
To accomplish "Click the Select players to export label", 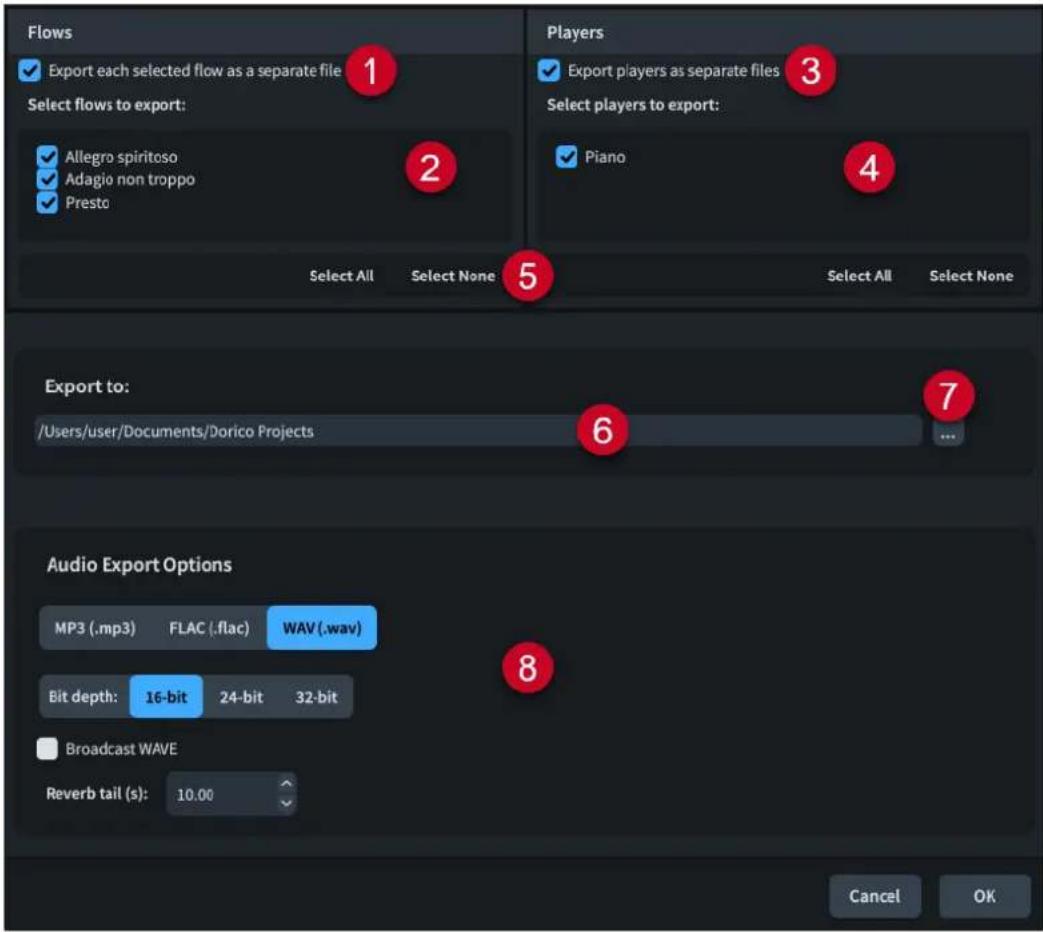I will 633,104.
